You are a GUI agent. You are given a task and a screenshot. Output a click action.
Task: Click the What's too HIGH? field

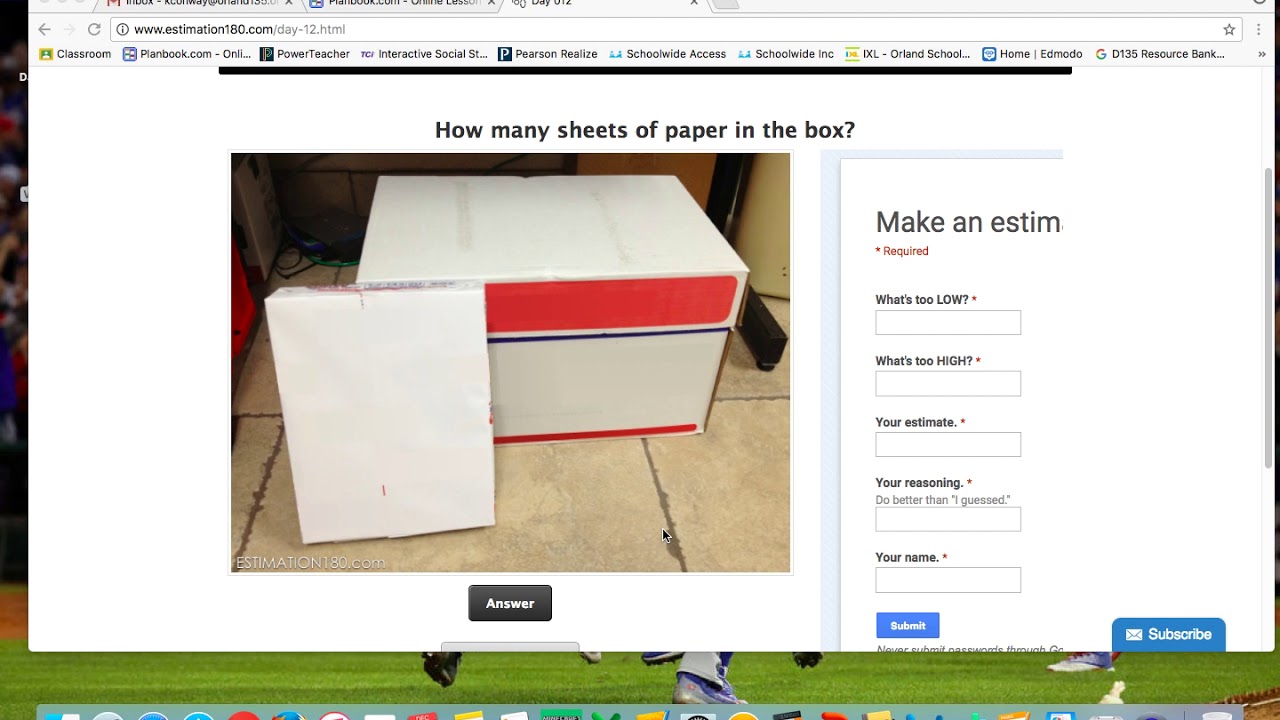click(948, 384)
